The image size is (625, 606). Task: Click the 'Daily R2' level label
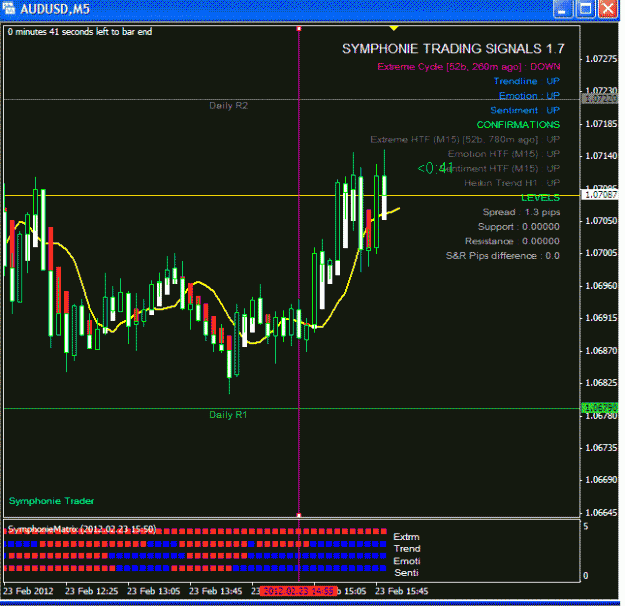point(228,106)
